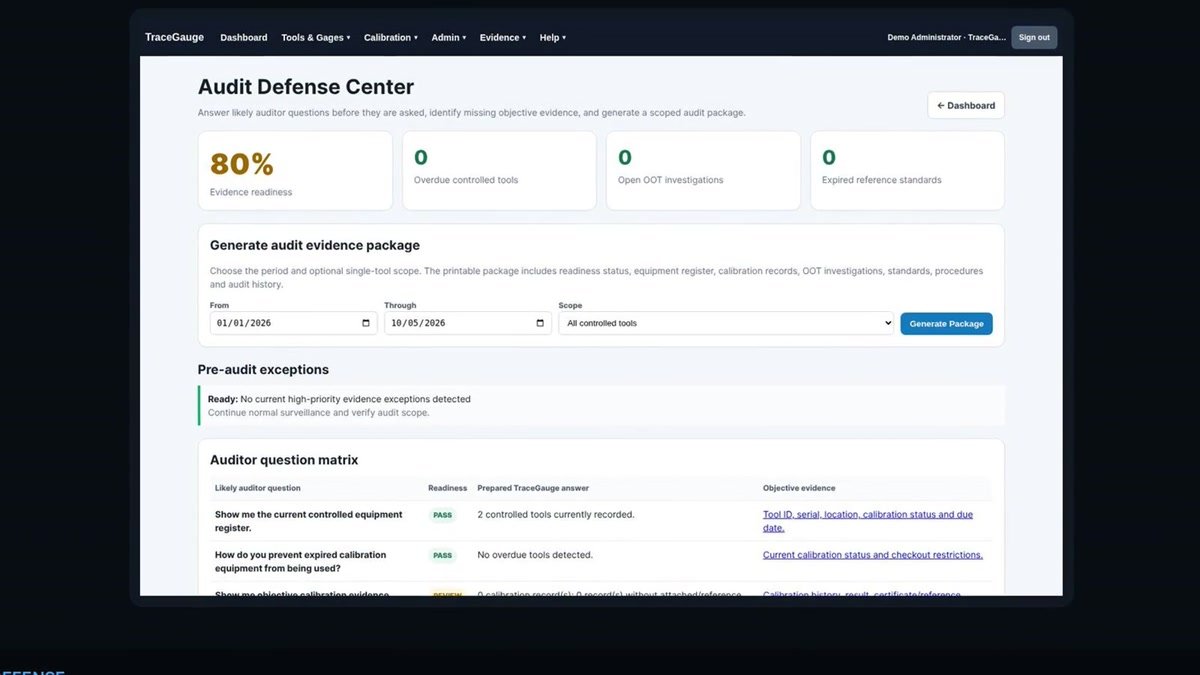Viewport: 1200px width, 675px height.
Task: Click 'How do you prevent expired calibration equipment' question
Action: tap(300, 561)
